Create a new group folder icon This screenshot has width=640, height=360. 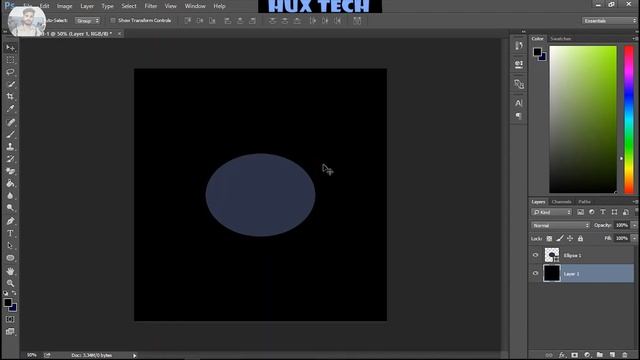pos(600,355)
